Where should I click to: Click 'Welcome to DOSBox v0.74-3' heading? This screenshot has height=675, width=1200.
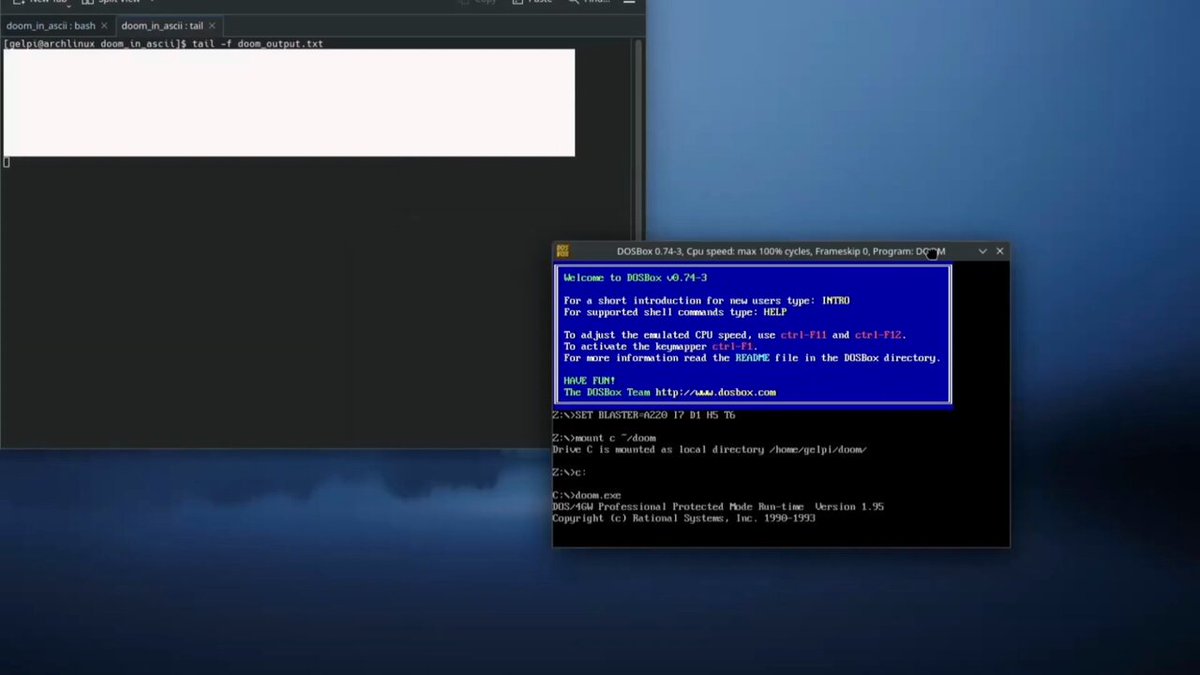[x=635, y=278]
